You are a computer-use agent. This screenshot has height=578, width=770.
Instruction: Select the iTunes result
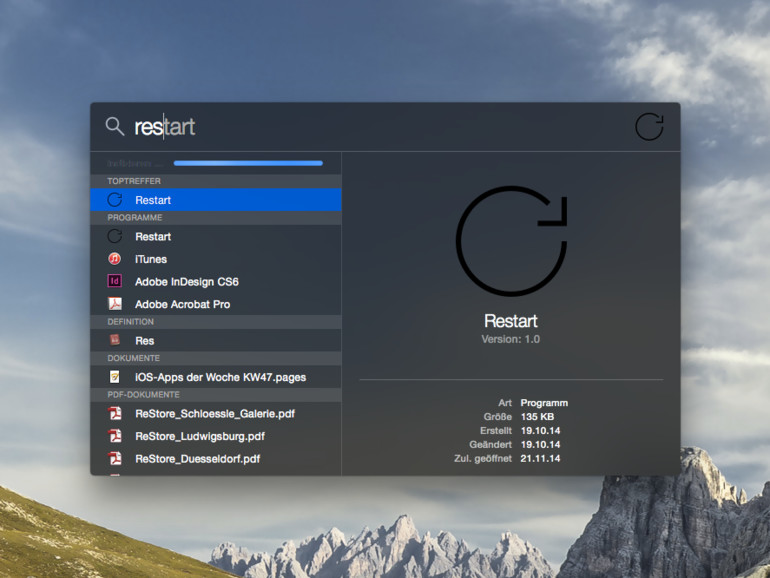(216, 259)
